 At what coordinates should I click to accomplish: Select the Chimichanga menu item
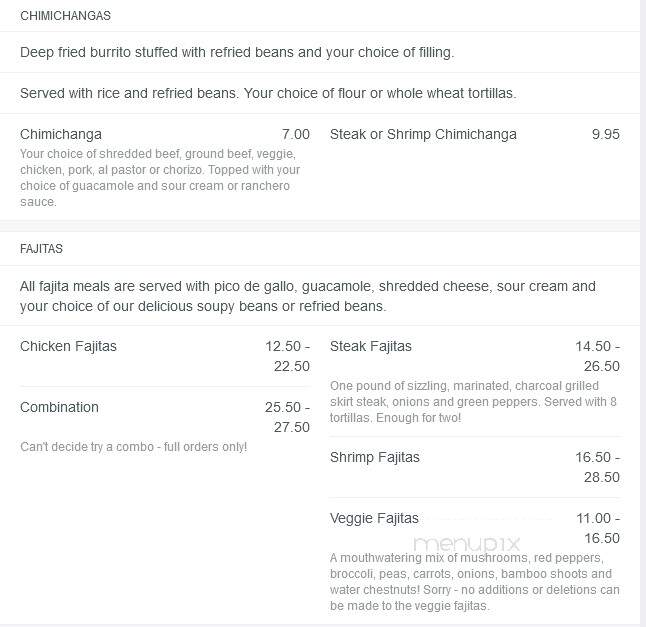tap(61, 134)
